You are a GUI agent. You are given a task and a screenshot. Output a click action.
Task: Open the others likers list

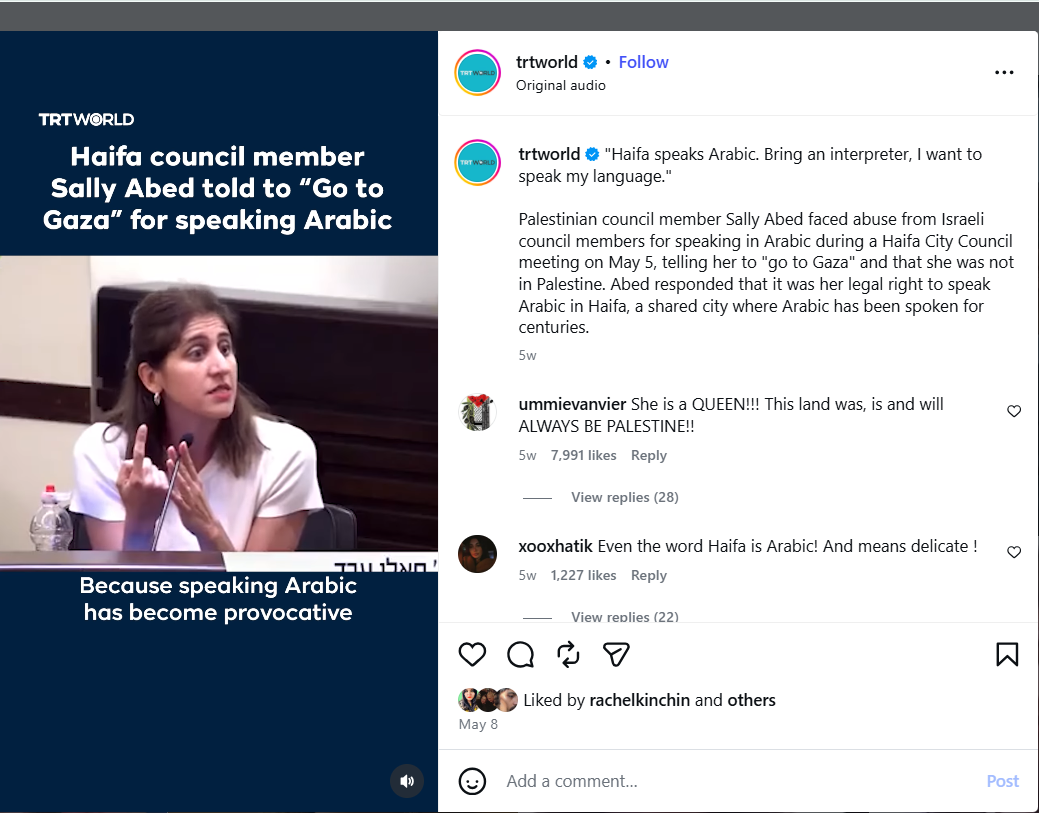[751, 700]
